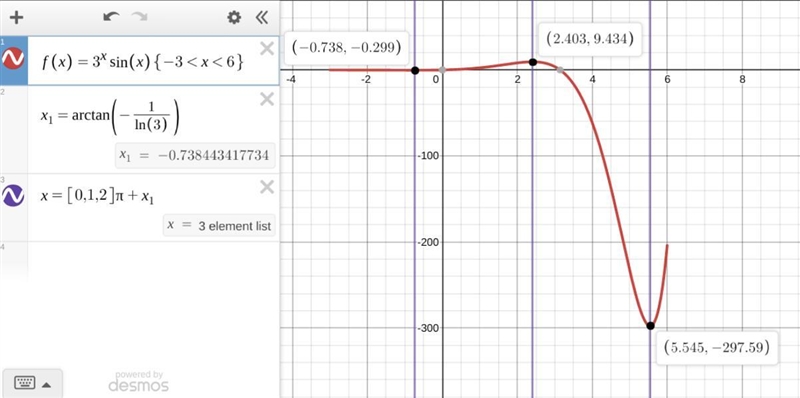Viewport: 800px width, 398px height.
Task: Click the redo arrow icon
Action: (x=139, y=17)
